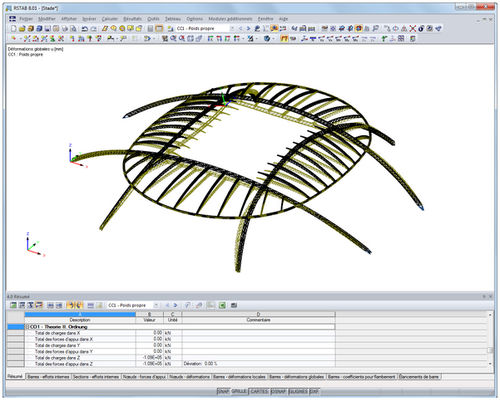Screen dimensions: 500x401
Task: Click next arrow in results table toolbar
Action: coord(175,305)
